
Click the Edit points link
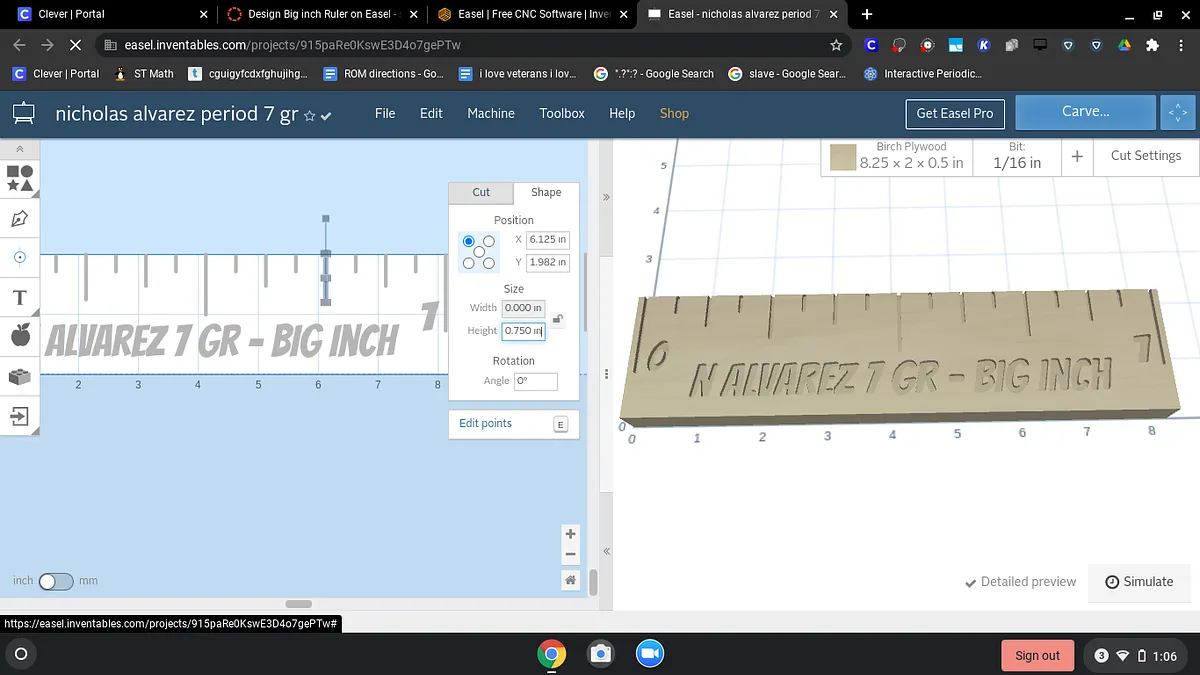click(486, 423)
